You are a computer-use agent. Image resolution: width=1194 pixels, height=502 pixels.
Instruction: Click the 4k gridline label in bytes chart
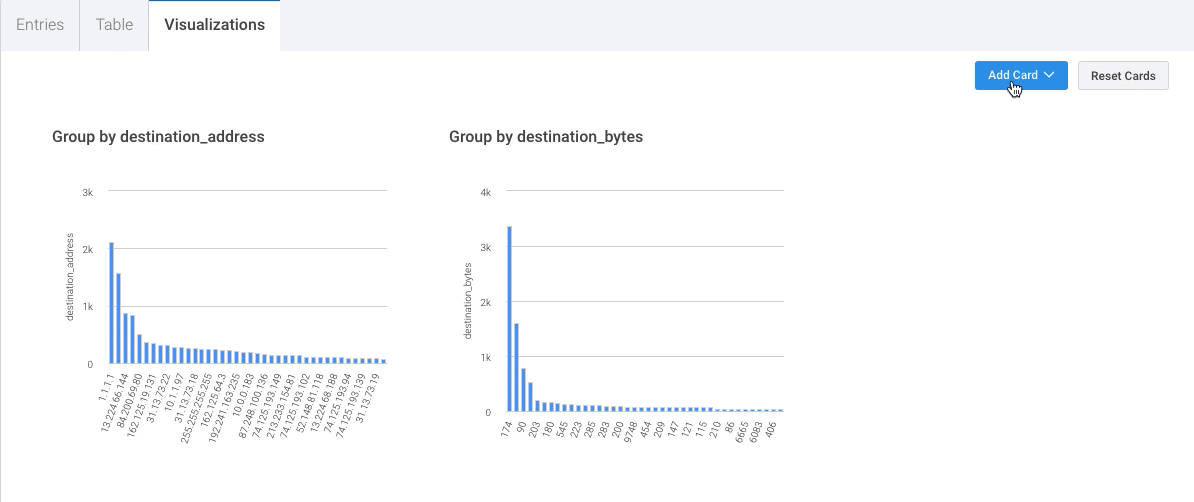click(x=486, y=192)
